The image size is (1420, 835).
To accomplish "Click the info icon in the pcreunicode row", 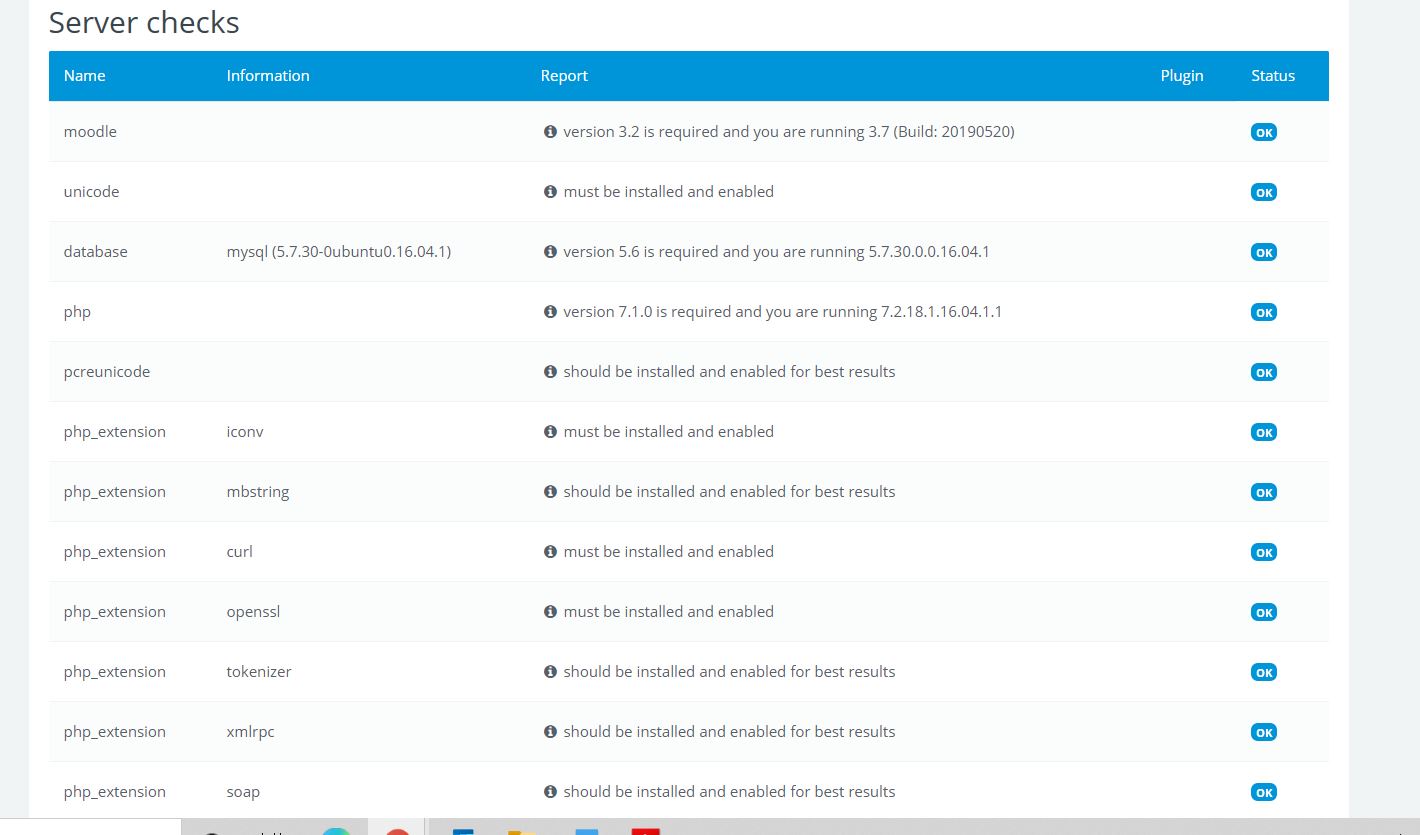I will coord(550,371).
